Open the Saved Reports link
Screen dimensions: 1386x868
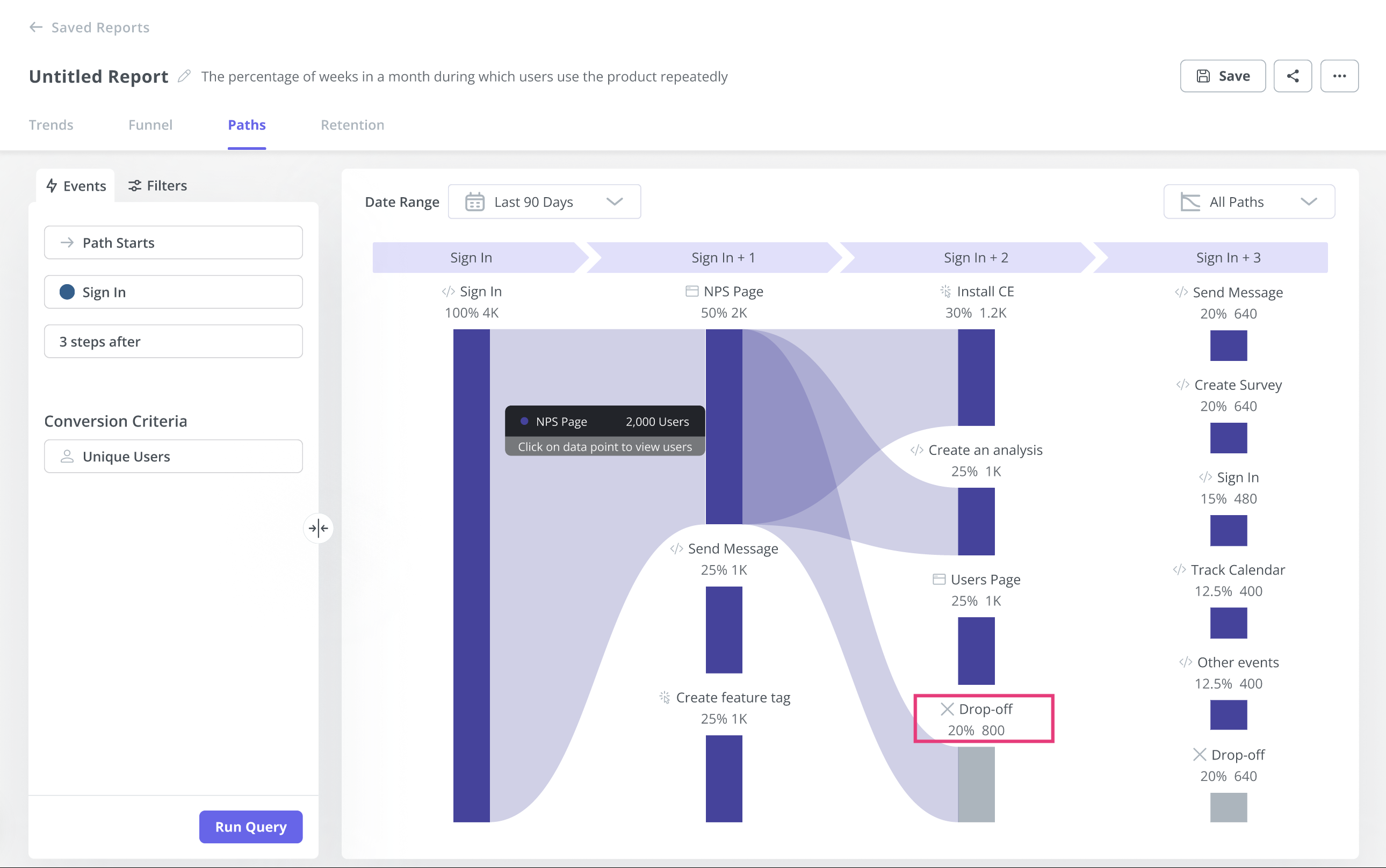[x=99, y=27]
